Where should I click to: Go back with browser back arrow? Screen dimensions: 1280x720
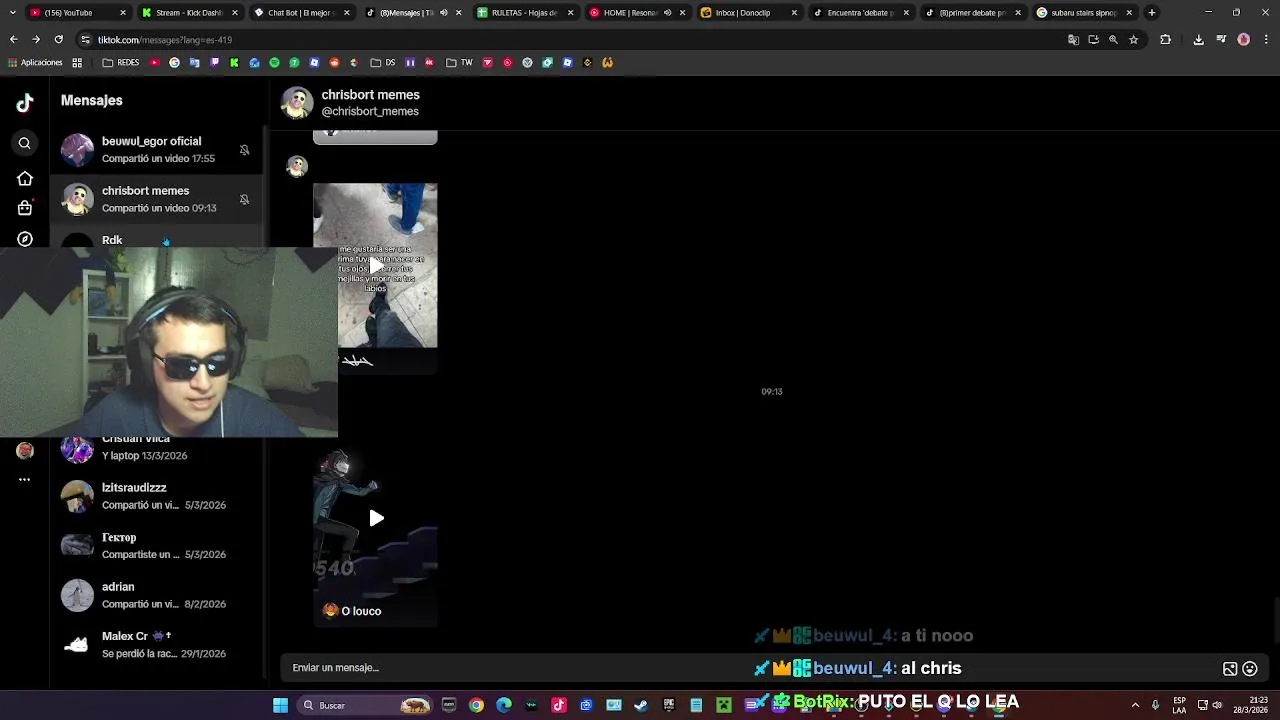13,40
